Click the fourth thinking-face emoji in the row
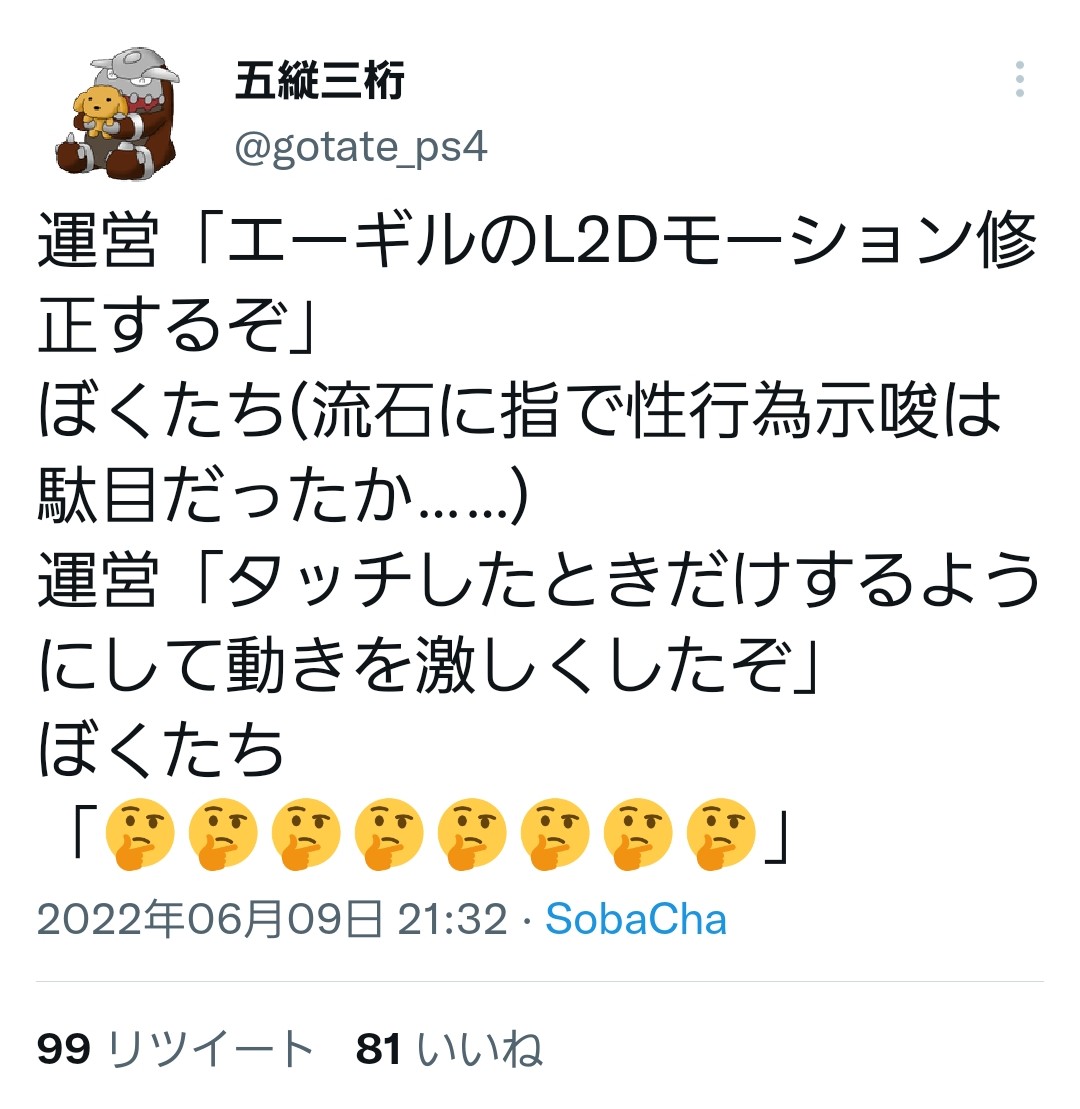1080x1109 pixels. pyautogui.click(x=388, y=833)
